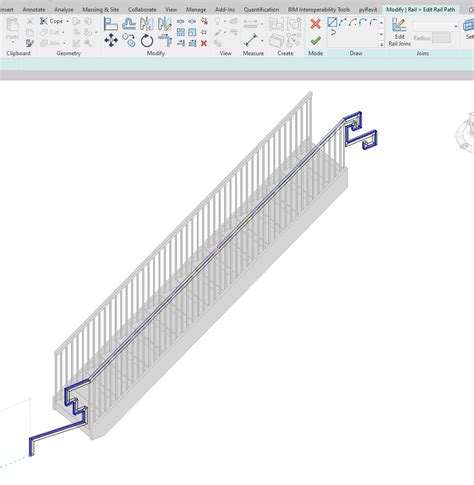The height and width of the screenshot is (485, 474).
Task: Open the BIM Interoperability Tools tab
Action: [319, 9]
